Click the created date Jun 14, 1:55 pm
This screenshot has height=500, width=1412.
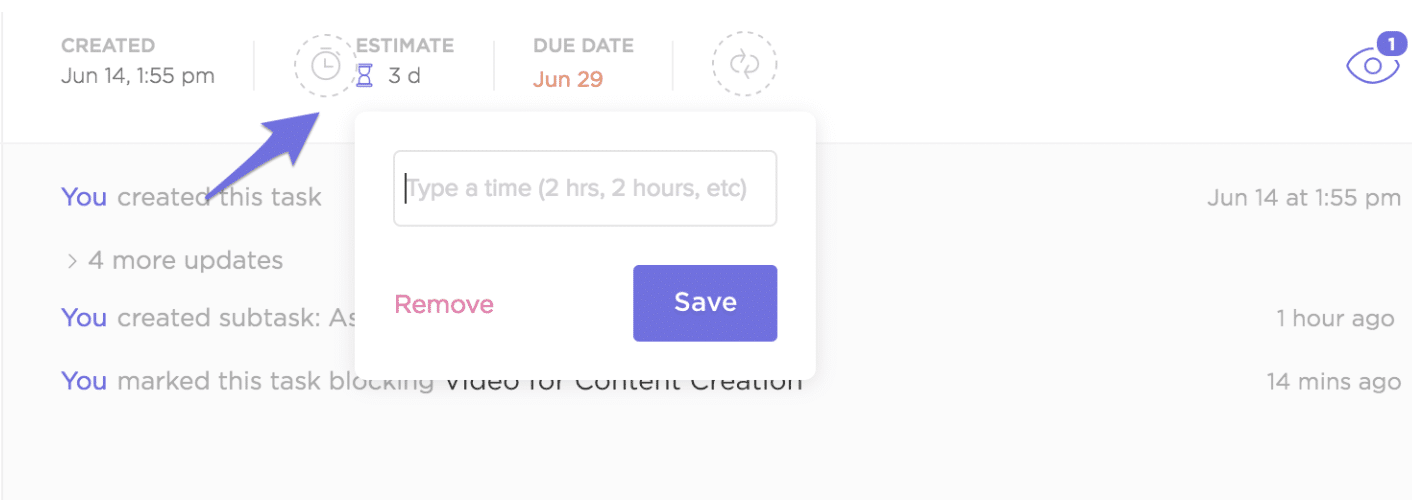click(138, 76)
